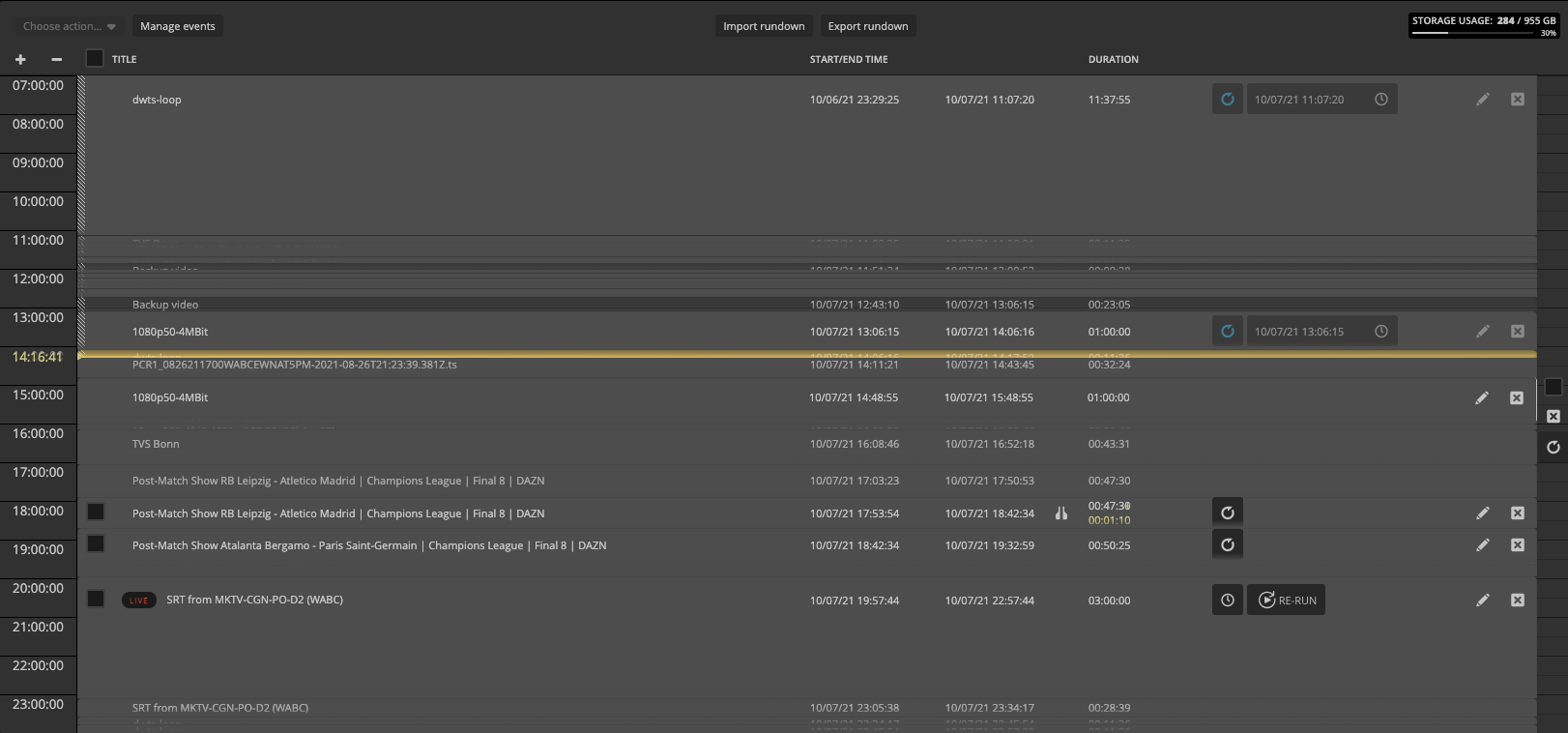This screenshot has width=1568, height=733.
Task: Click refresh icon on Atalanta Bergamo row
Action: (x=1227, y=544)
